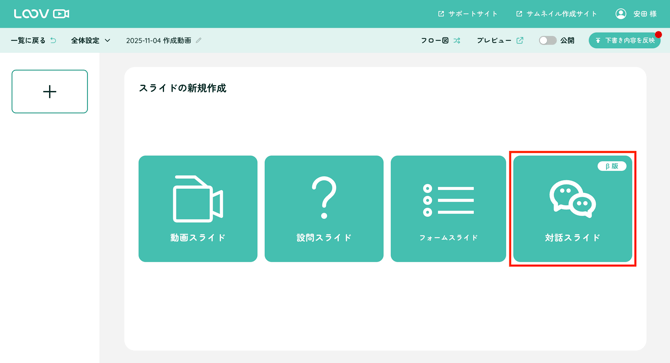This screenshot has width=670, height=363.
Task: Click the 公開 label text
Action: pyautogui.click(x=567, y=41)
